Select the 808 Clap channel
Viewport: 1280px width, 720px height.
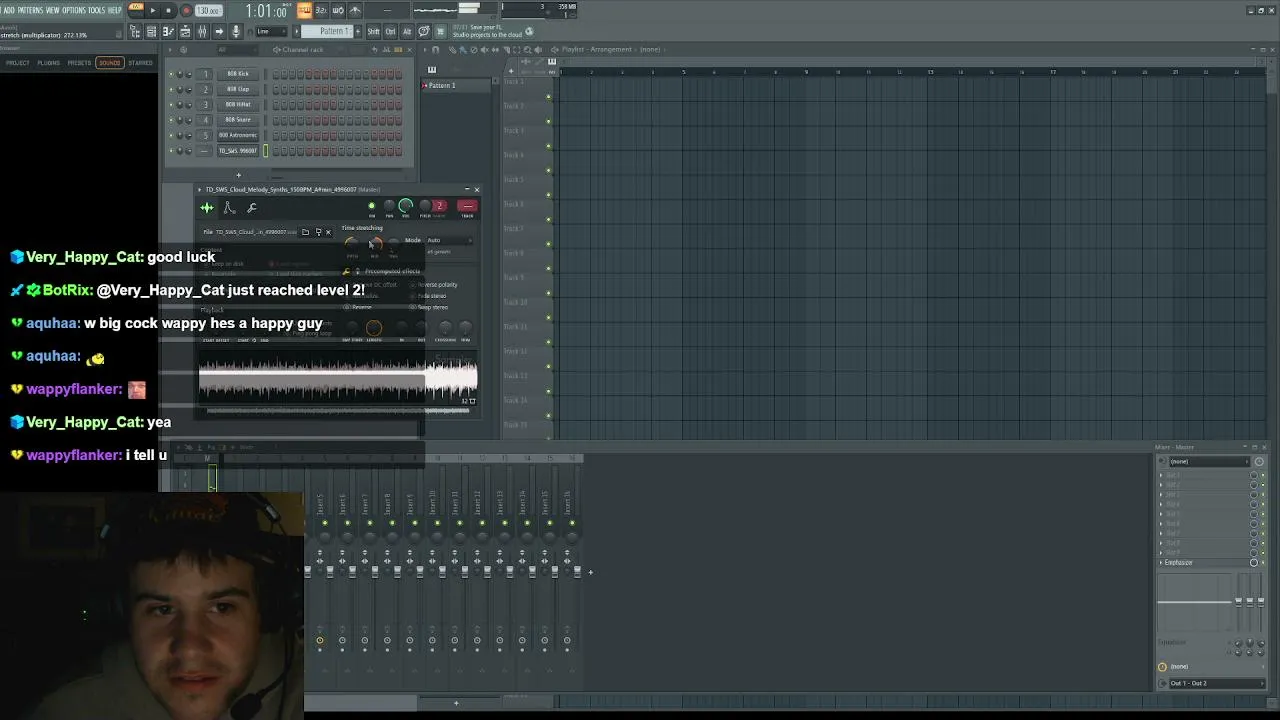pyautogui.click(x=238, y=89)
